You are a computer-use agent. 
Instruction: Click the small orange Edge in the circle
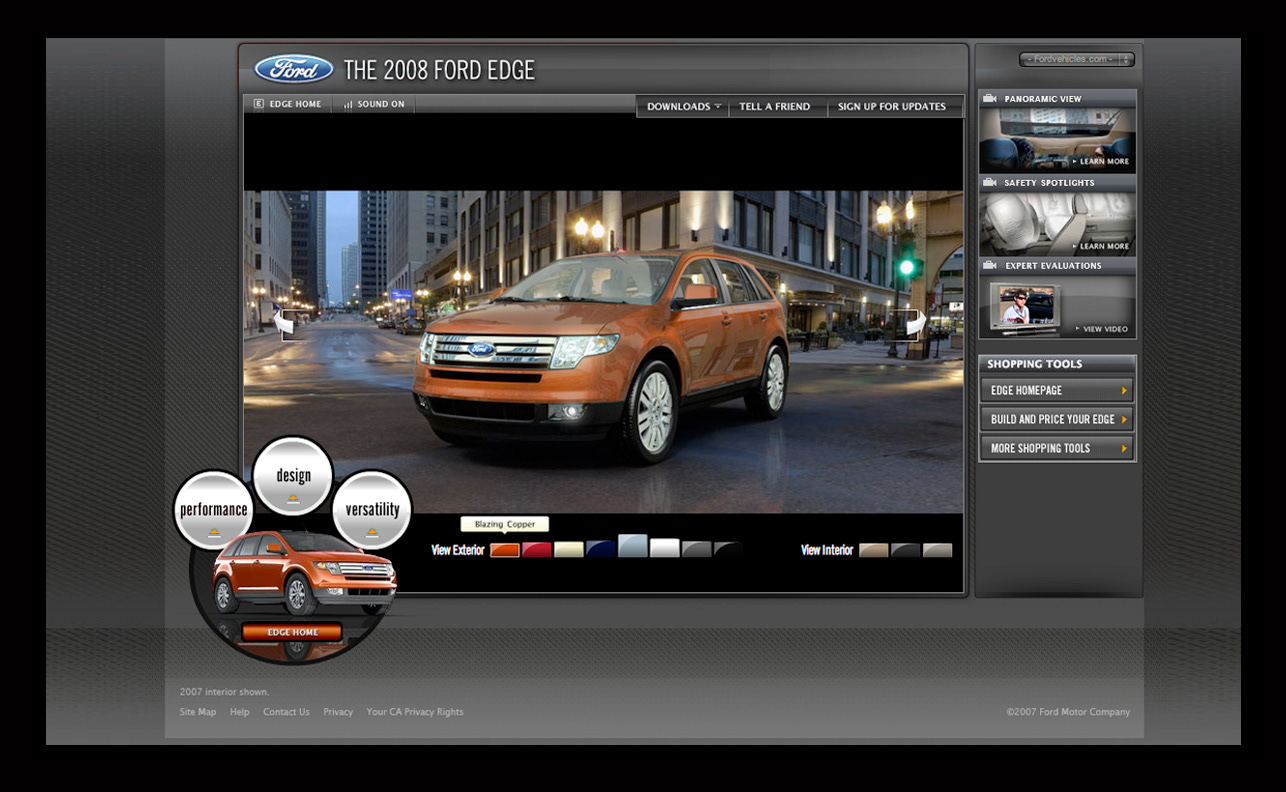(x=303, y=572)
